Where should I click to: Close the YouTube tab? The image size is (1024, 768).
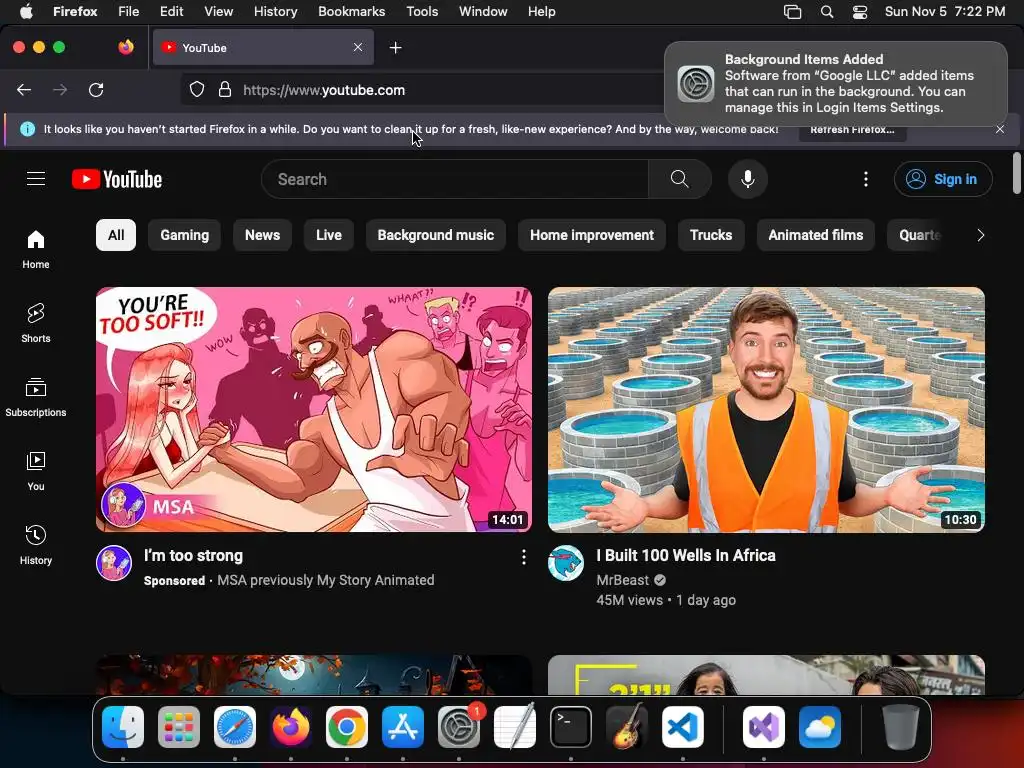coord(358,47)
